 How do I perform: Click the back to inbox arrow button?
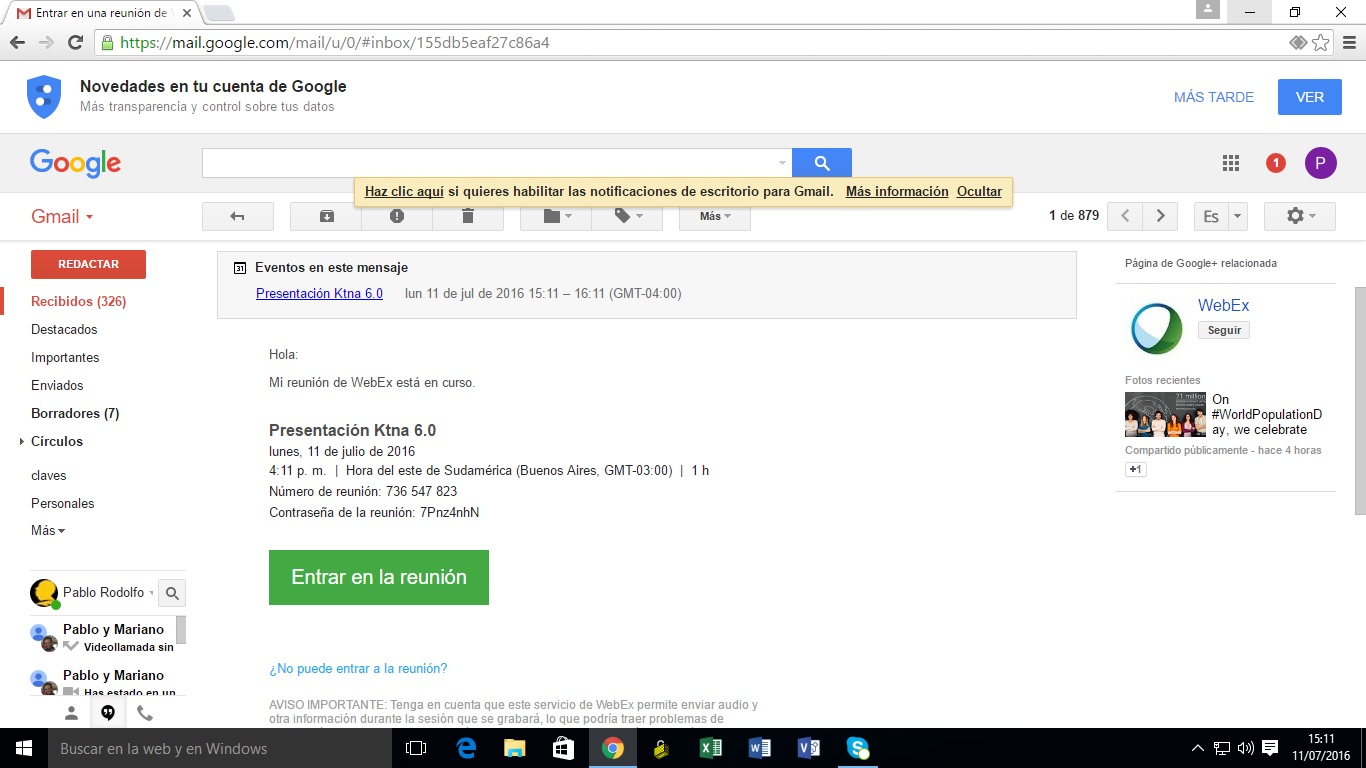(x=237, y=216)
